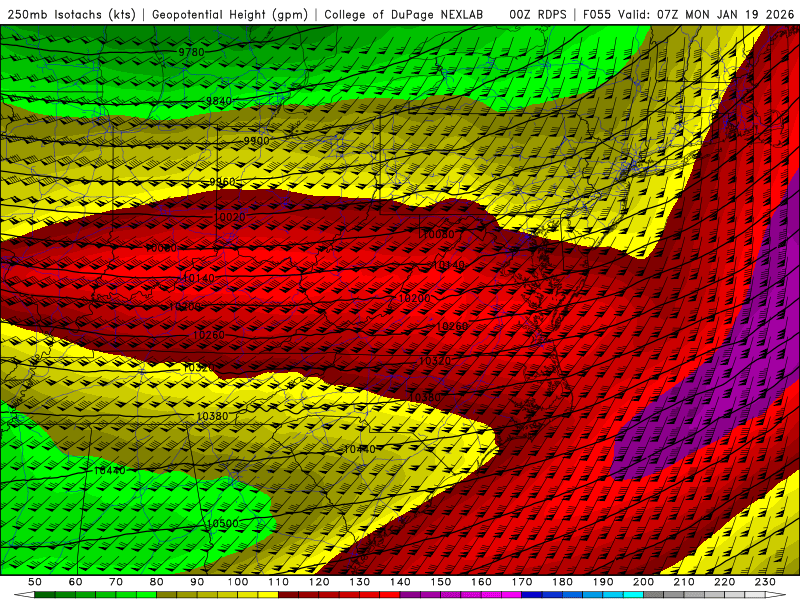The image size is (800, 600).
Task: Select the cyan swatch just before 200 kts
Action: [x=633, y=595]
